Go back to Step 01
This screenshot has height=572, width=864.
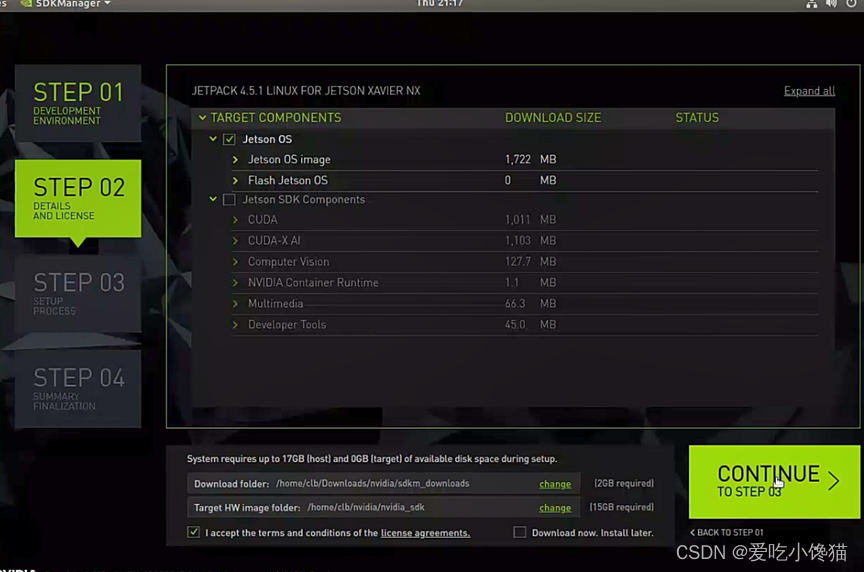pos(727,532)
